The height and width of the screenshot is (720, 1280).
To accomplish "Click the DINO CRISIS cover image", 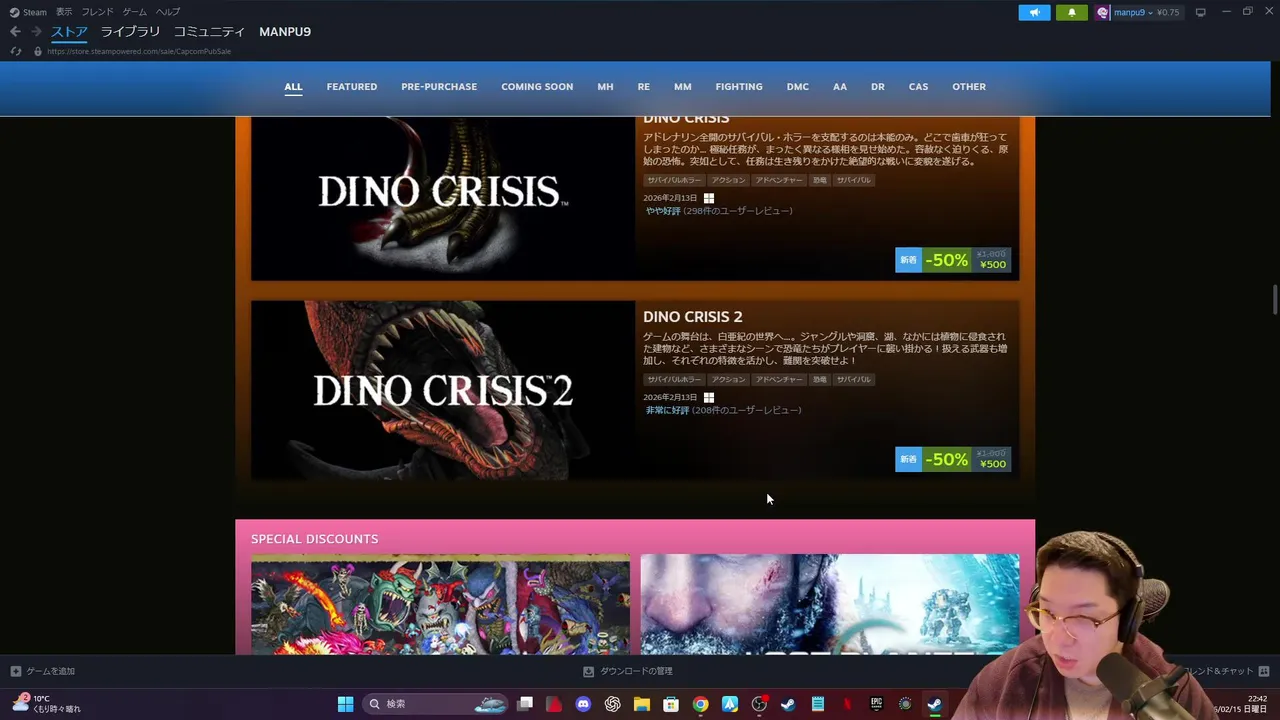I will coord(443,198).
